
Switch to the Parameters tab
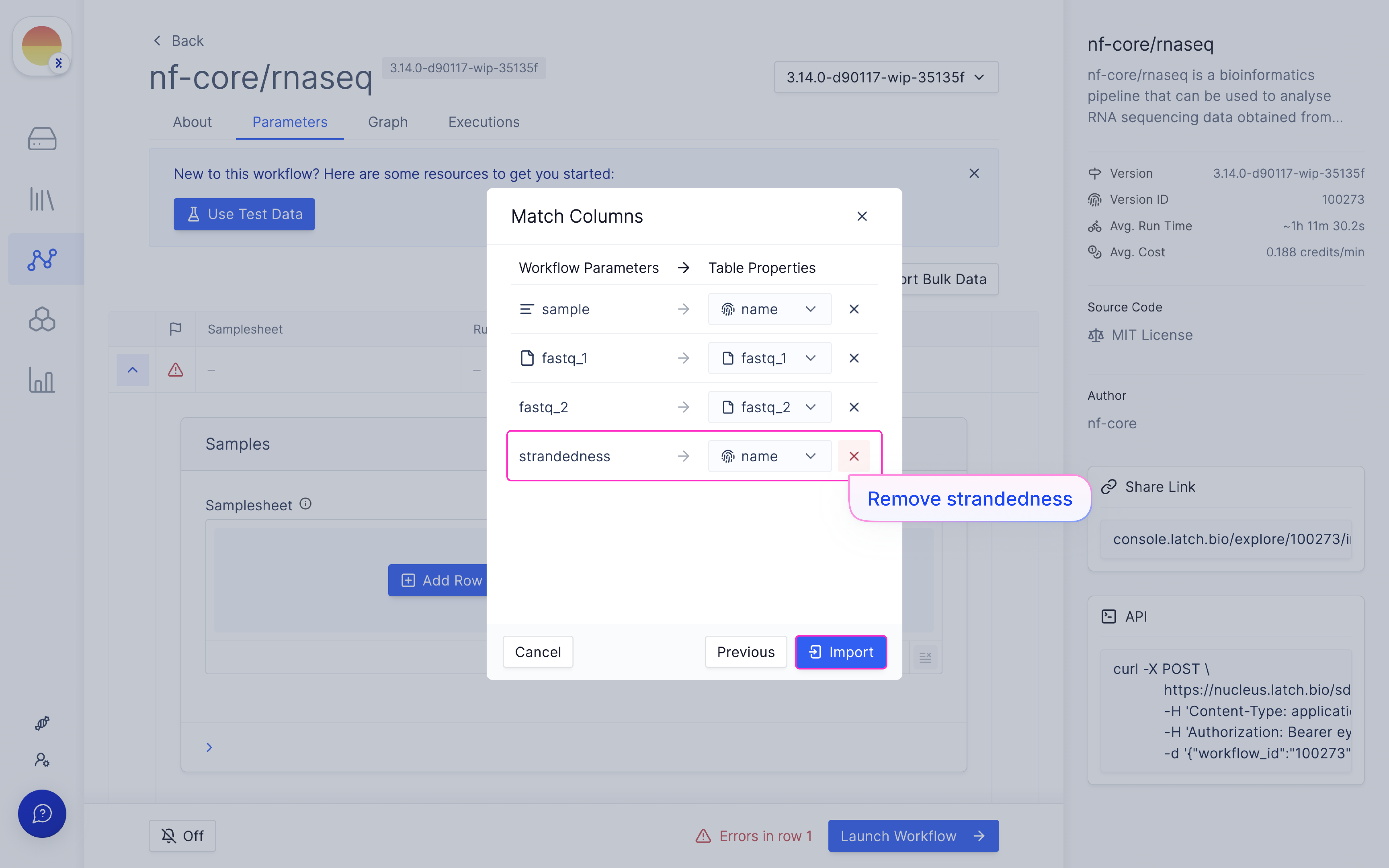pos(290,122)
